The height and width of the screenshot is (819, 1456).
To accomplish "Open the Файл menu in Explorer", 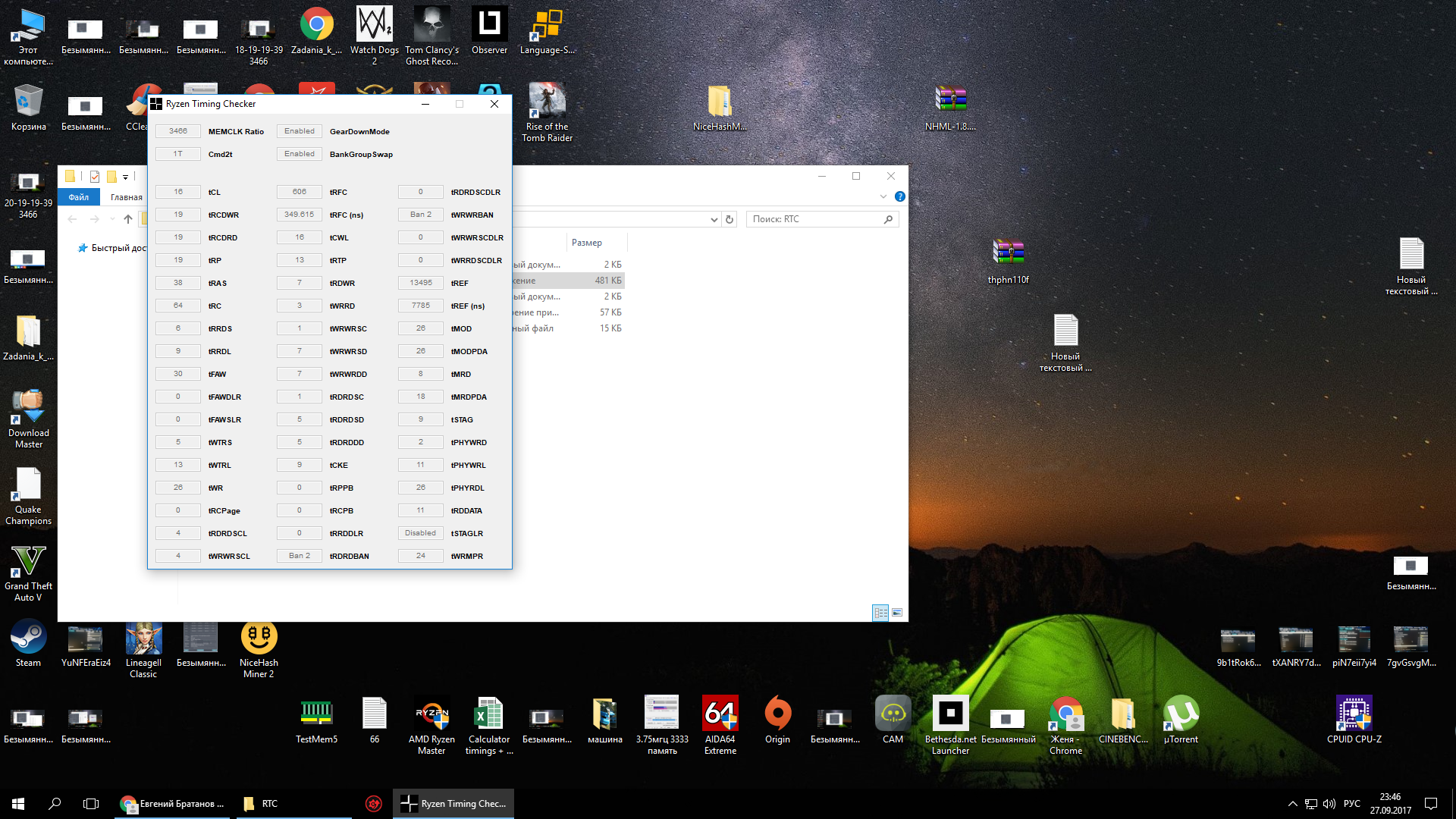I will (79, 197).
